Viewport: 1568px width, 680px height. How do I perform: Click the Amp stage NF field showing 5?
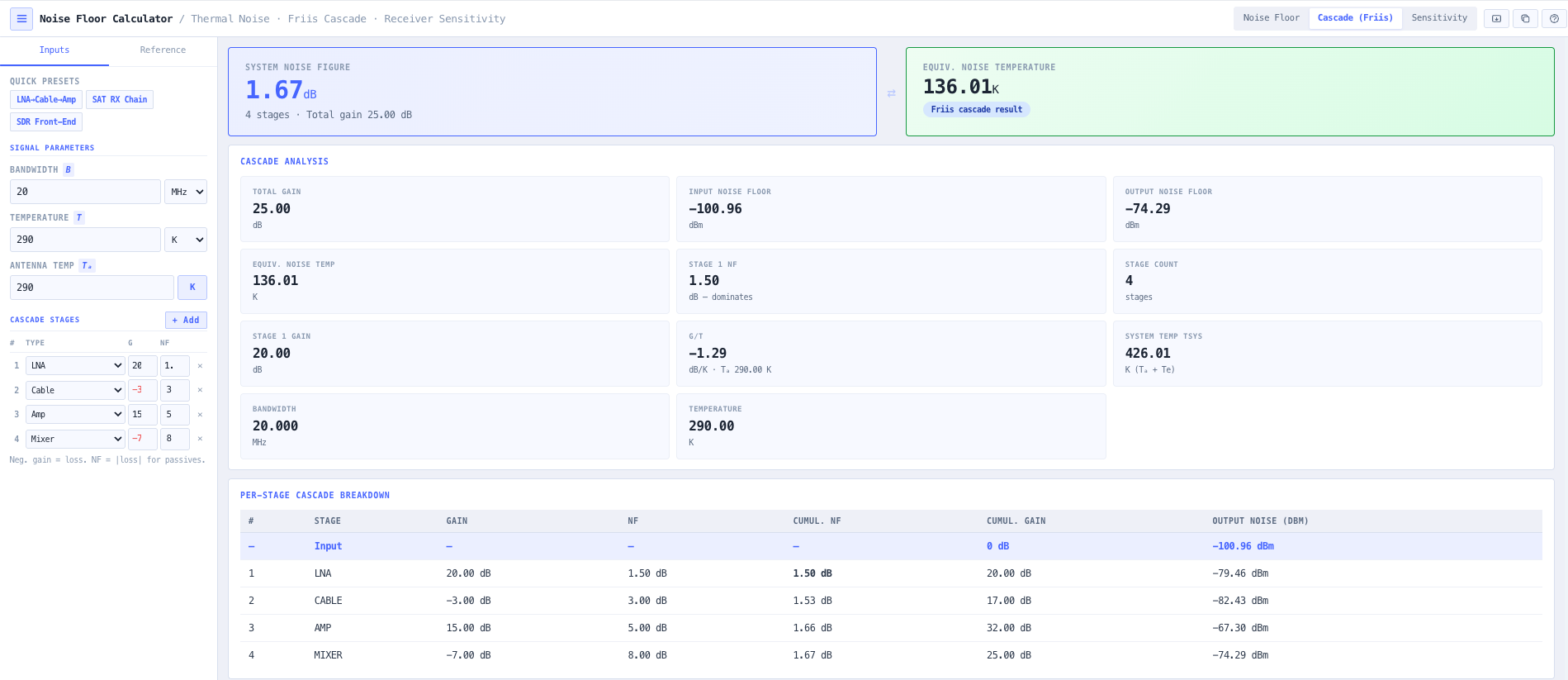(x=174, y=415)
